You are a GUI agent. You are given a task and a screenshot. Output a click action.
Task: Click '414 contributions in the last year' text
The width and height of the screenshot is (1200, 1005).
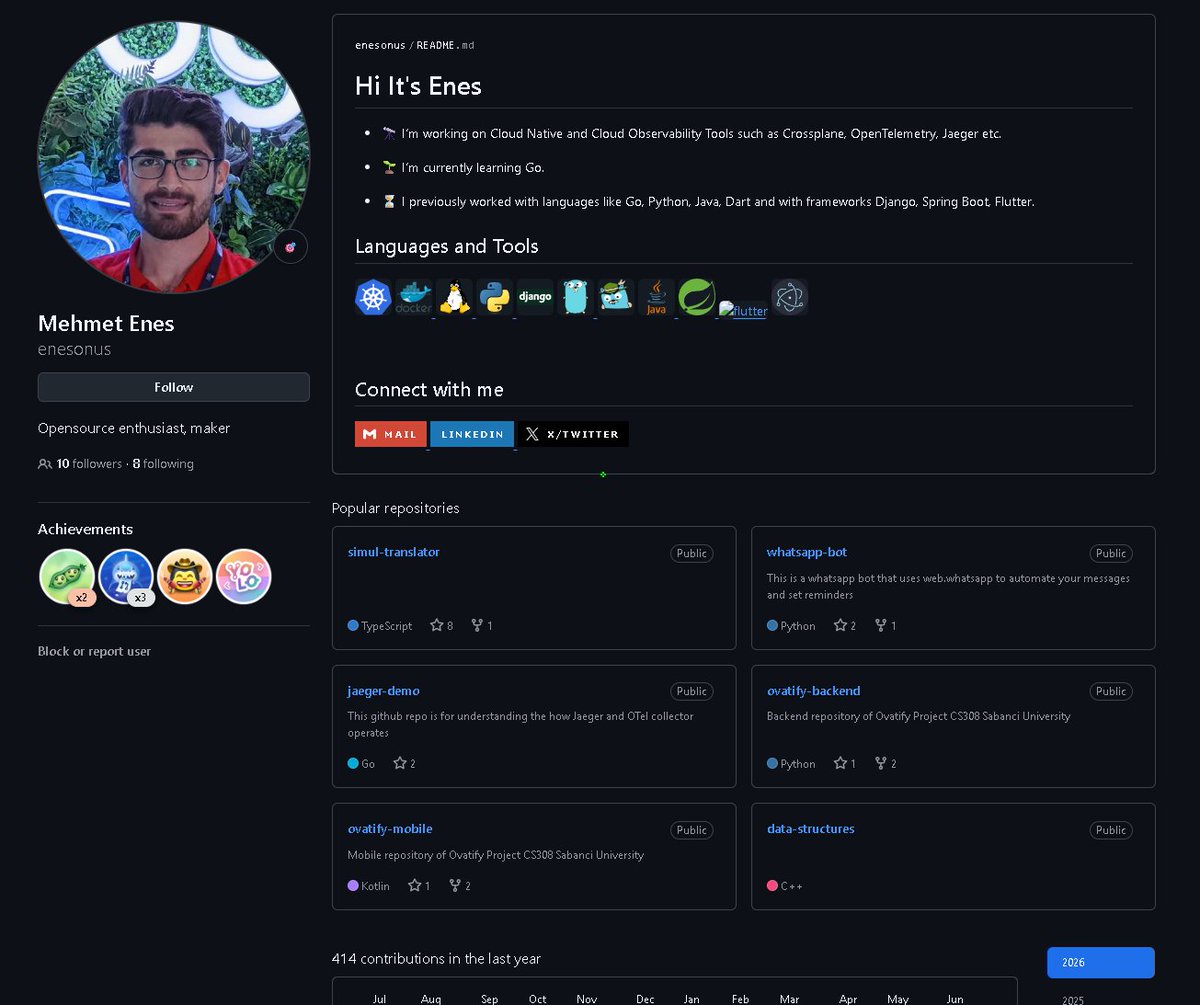tap(436, 958)
